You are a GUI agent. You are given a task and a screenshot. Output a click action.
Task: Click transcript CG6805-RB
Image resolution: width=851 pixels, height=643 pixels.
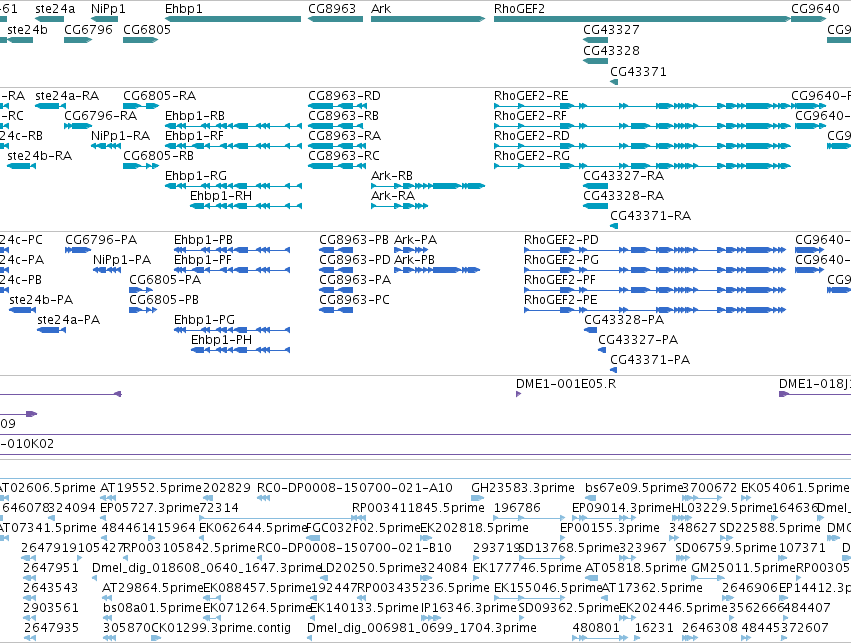pos(141,166)
